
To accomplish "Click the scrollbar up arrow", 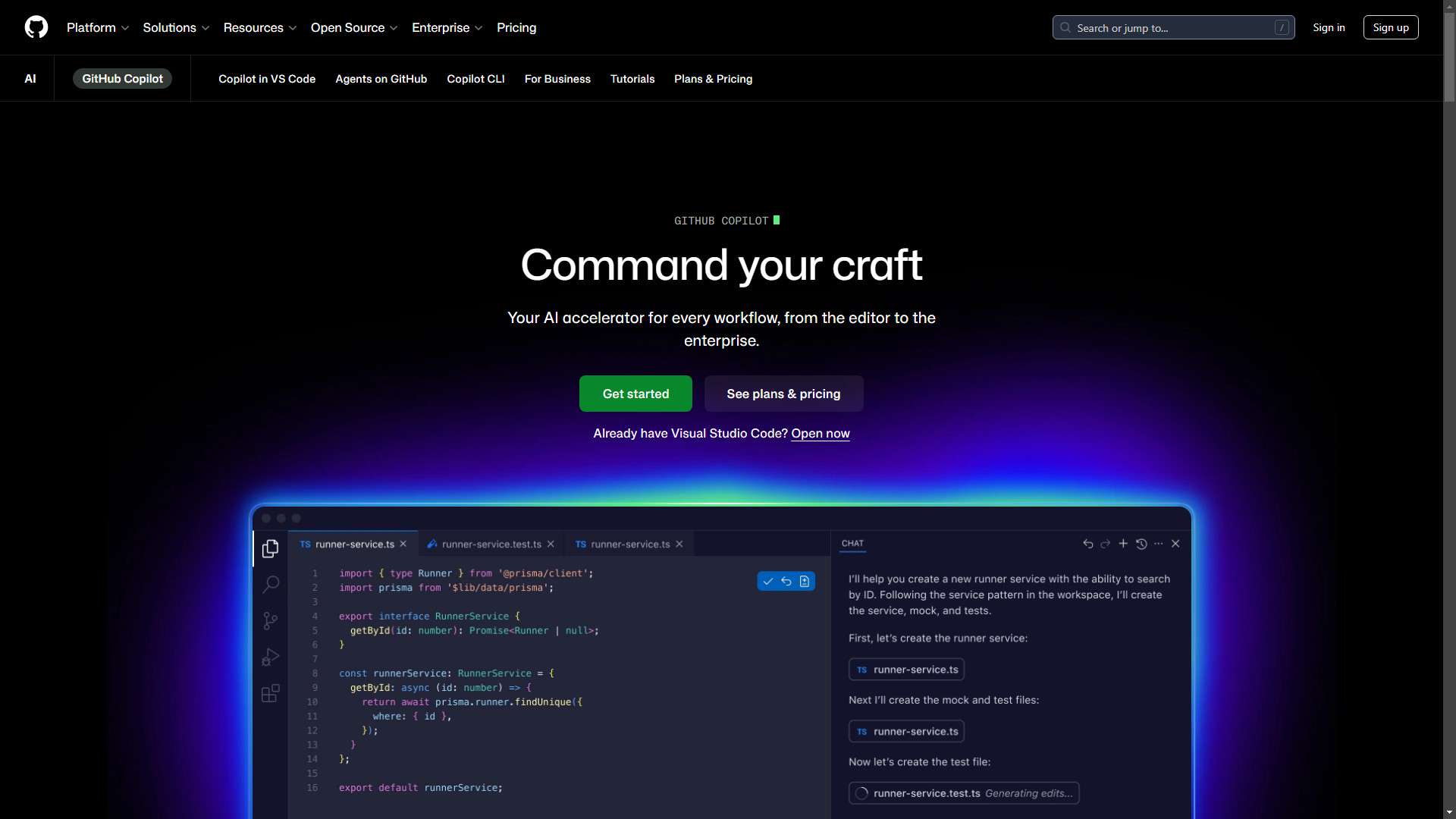I will point(1449,5).
